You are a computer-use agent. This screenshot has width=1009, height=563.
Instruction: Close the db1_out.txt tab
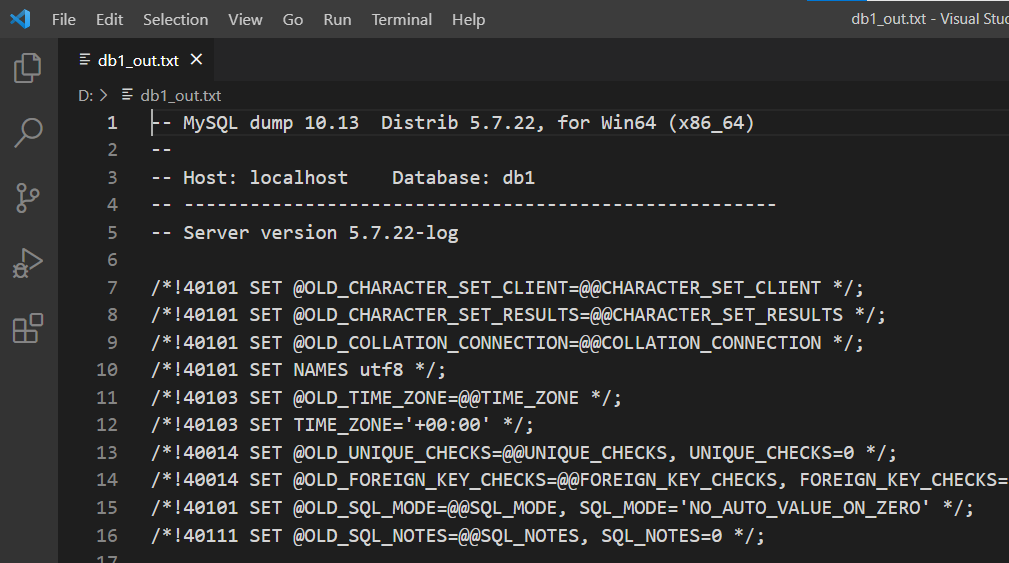coord(196,60)
